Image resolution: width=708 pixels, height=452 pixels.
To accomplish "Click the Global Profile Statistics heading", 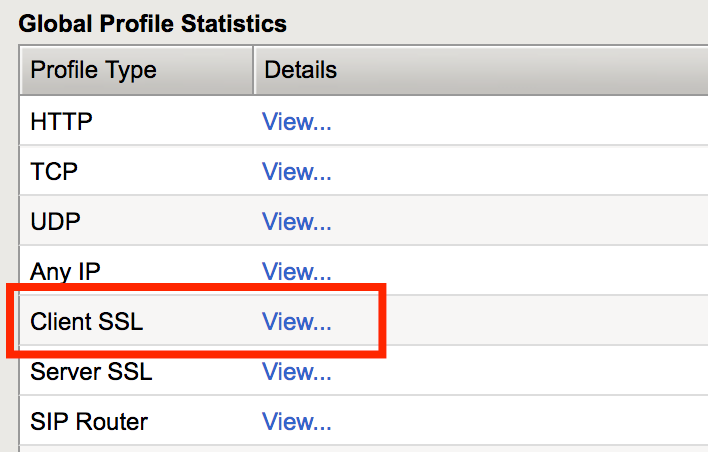I will 152,23.
